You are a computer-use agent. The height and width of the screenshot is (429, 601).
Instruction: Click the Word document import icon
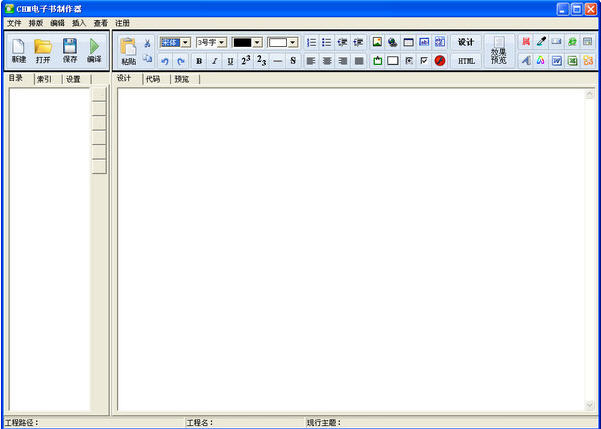pyautogui.click(x=557, y=61)
